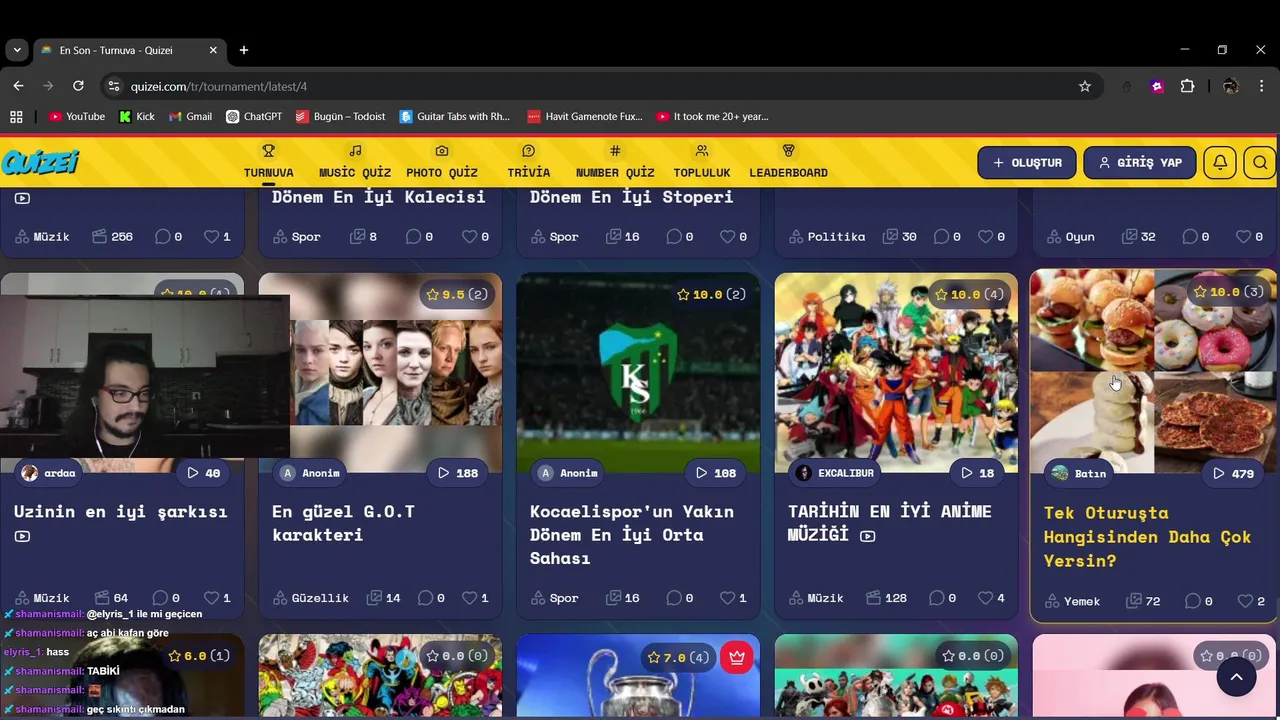Open comments on anime music card
Viewport: 1280px width, 720px height.
[x=941, y=598]
